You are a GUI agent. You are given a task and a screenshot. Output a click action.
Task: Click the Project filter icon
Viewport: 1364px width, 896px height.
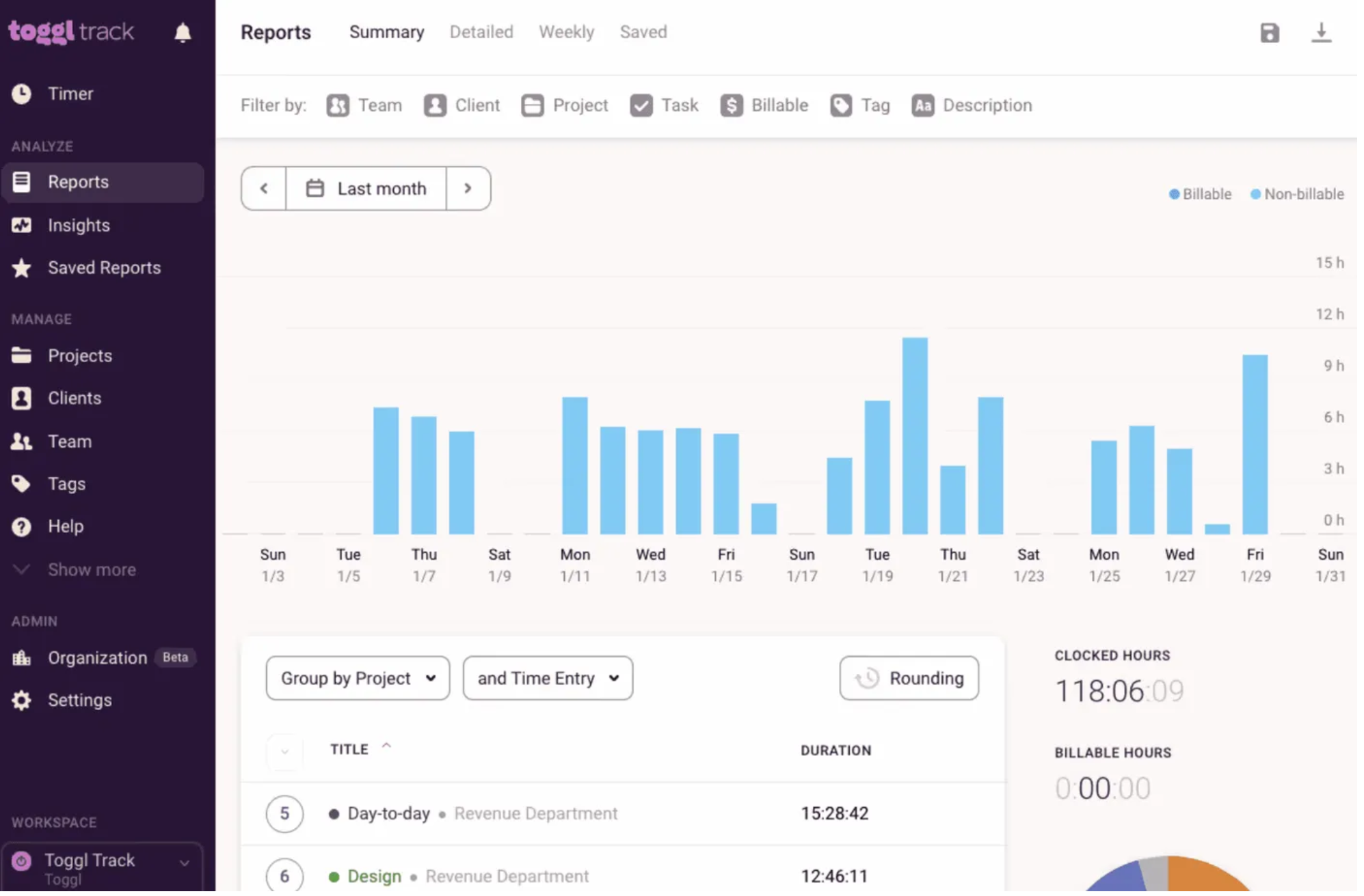pyautogui.click(x=533, y=105)
